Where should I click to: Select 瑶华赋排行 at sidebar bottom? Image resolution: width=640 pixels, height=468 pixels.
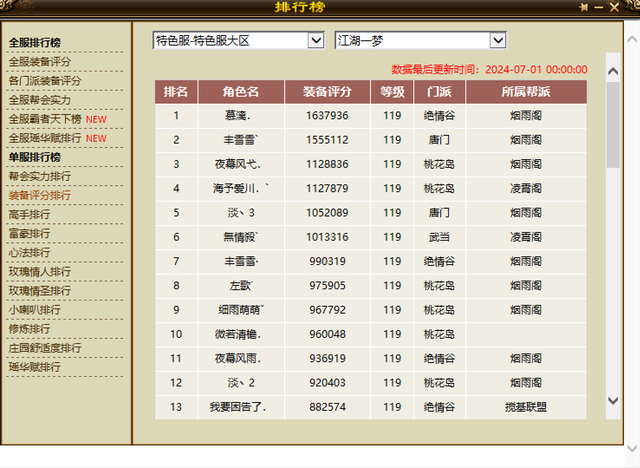pyautogui.click(x=35, y=367)
